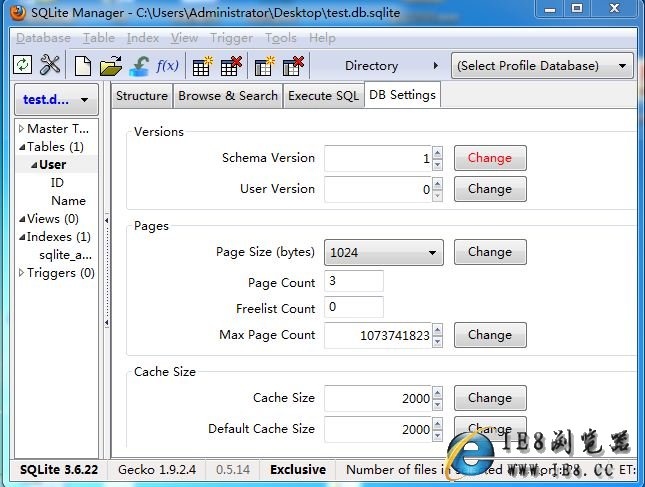Viewport: 645px width, 487px height.
Task: Select the ID column in tree
Action: point(57,183)
